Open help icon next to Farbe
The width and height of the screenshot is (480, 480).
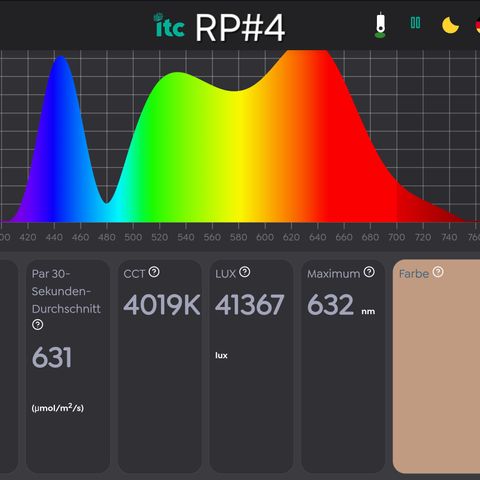[x=438, y=272]
